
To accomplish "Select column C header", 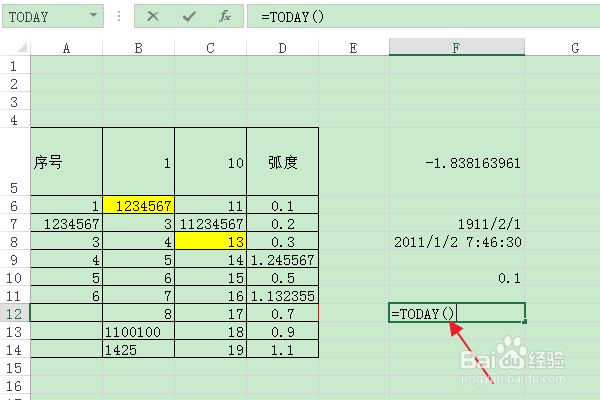I will (x=210, y=48).
